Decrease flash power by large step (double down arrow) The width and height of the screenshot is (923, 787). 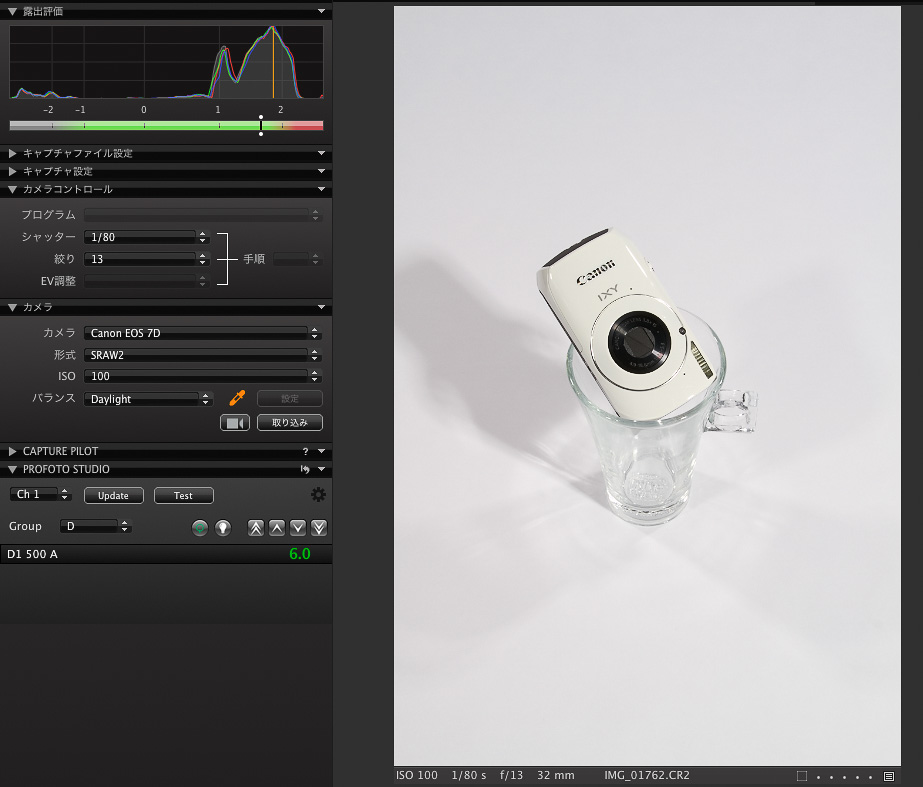[x=319, y=527]
